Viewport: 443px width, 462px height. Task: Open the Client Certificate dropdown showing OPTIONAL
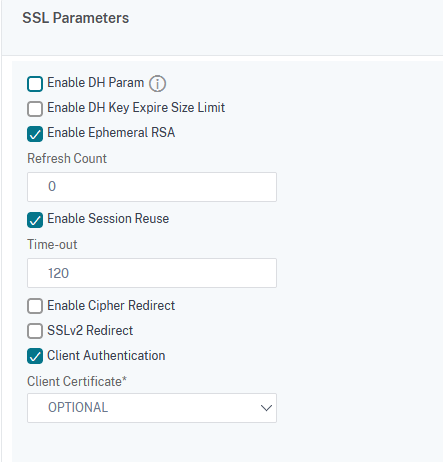click(152, 408)
